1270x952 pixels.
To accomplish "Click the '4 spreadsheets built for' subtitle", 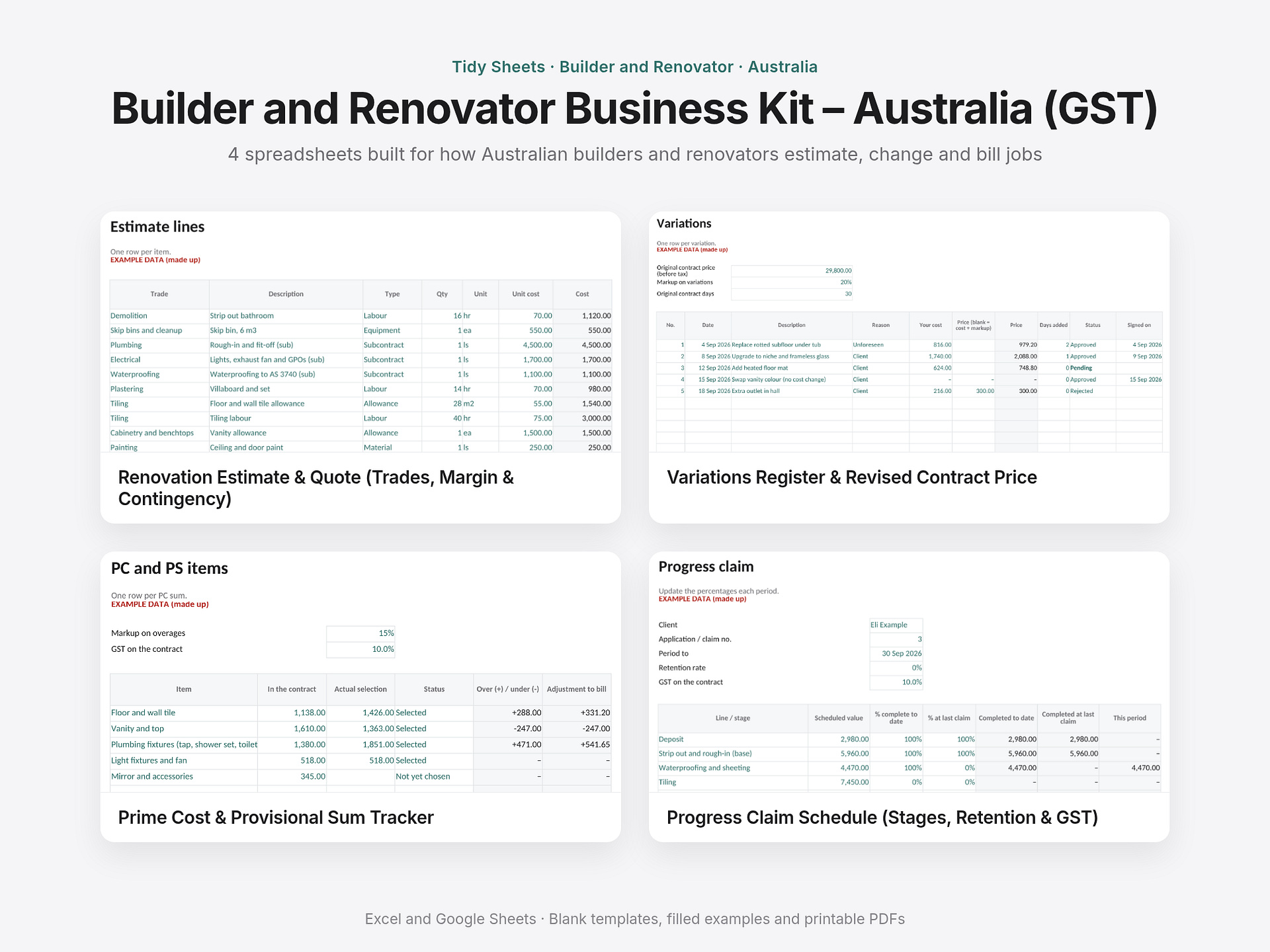I will tap(635, 155).
